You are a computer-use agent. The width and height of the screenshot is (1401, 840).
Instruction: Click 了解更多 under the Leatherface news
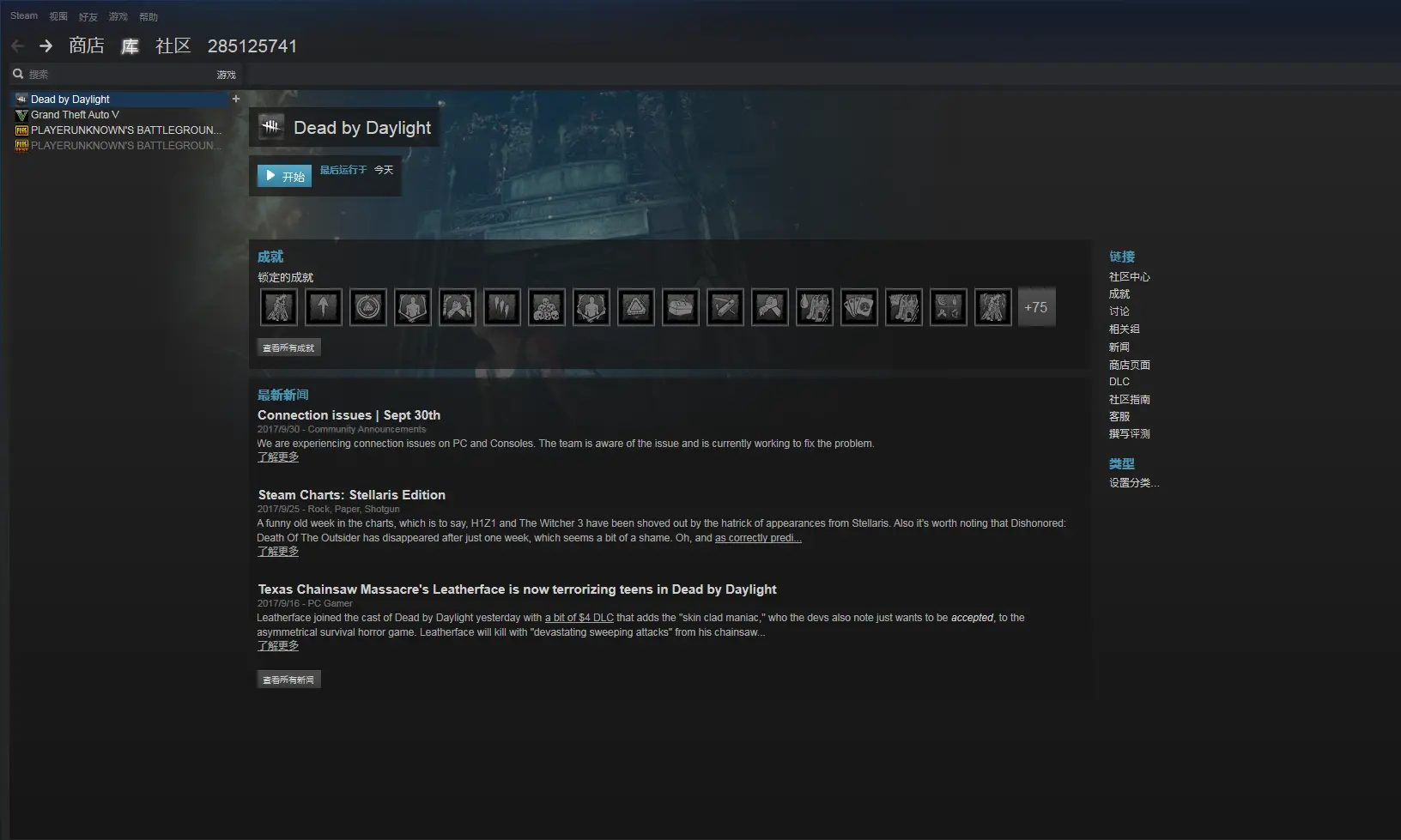[x=278, y=646]
